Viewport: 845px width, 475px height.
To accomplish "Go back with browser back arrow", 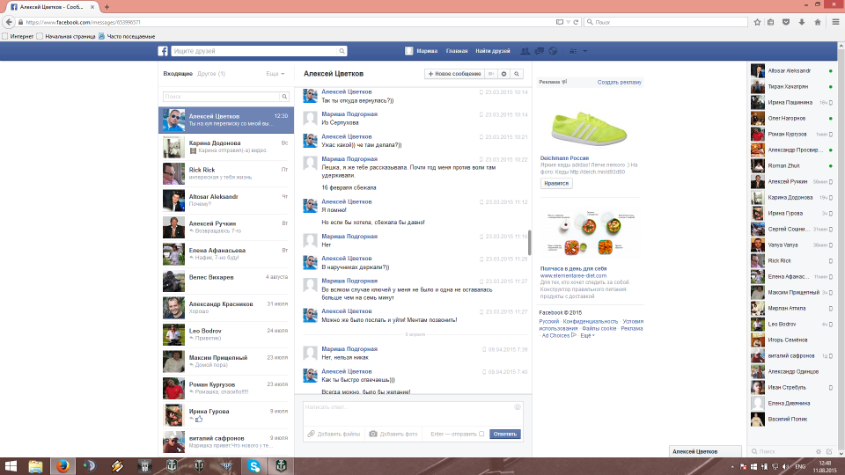I will point(9,22).
